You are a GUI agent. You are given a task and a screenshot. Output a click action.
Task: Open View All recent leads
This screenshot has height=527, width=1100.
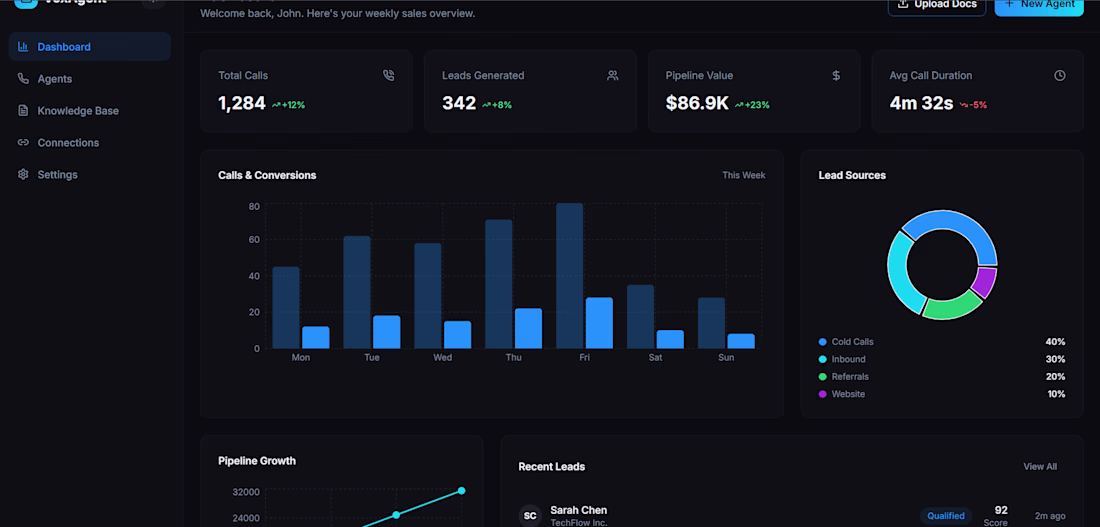(1040, 467)
